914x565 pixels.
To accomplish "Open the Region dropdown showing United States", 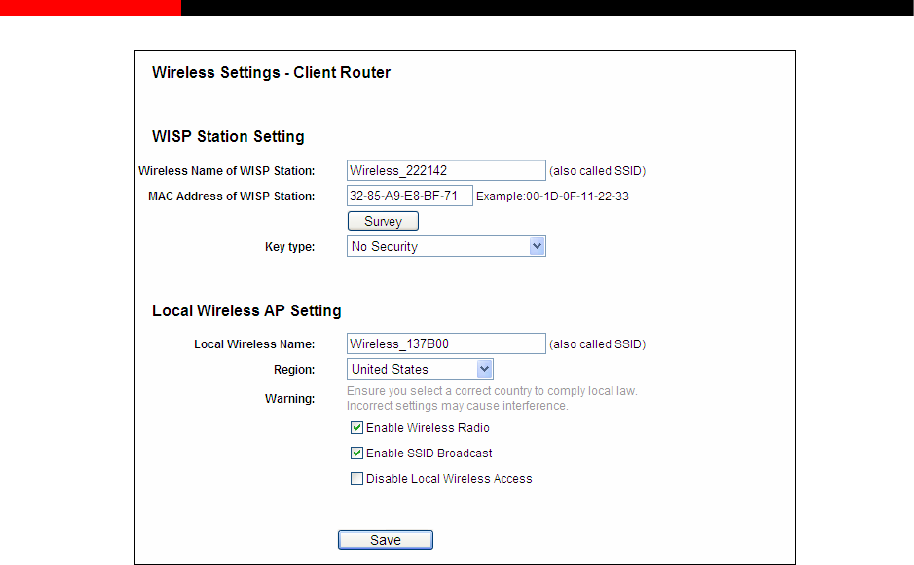I will pos(420,369).
